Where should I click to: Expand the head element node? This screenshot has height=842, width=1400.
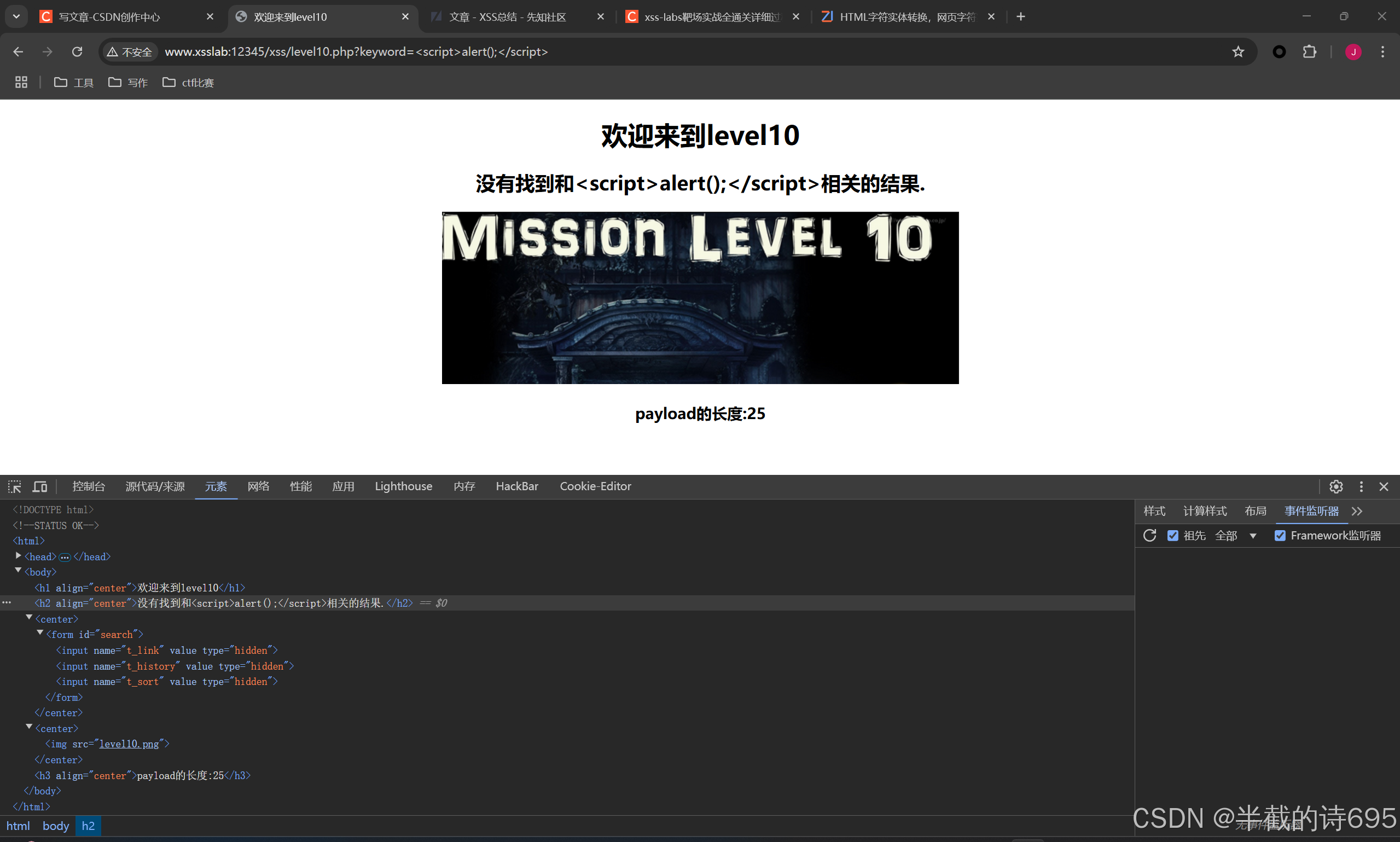coord(18,556)
